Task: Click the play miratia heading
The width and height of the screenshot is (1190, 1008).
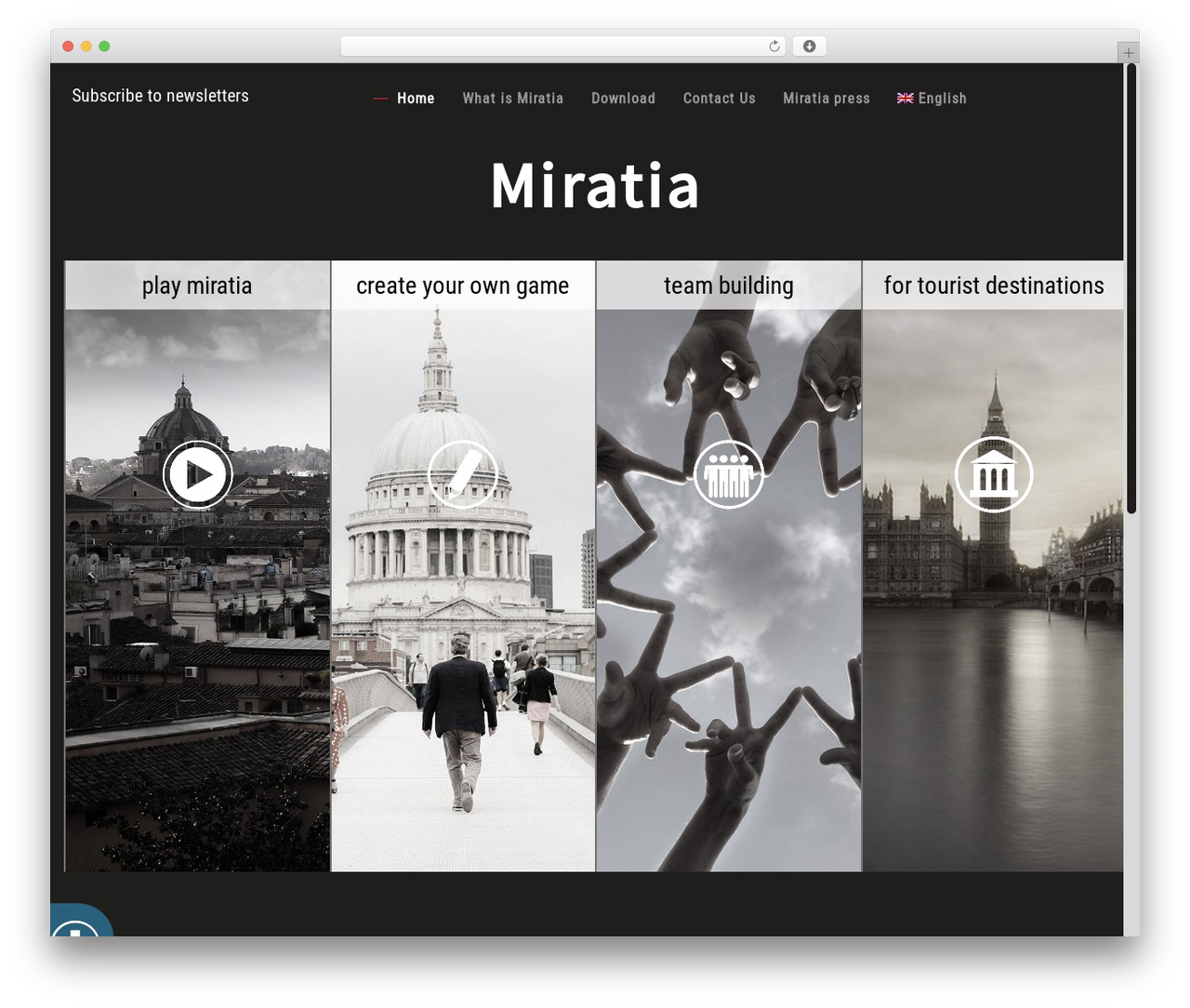Action: click(x=197, y=285)
